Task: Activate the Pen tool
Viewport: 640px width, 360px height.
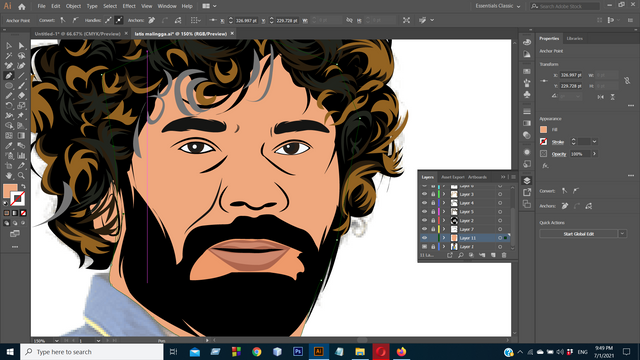Action: point(9,76)
